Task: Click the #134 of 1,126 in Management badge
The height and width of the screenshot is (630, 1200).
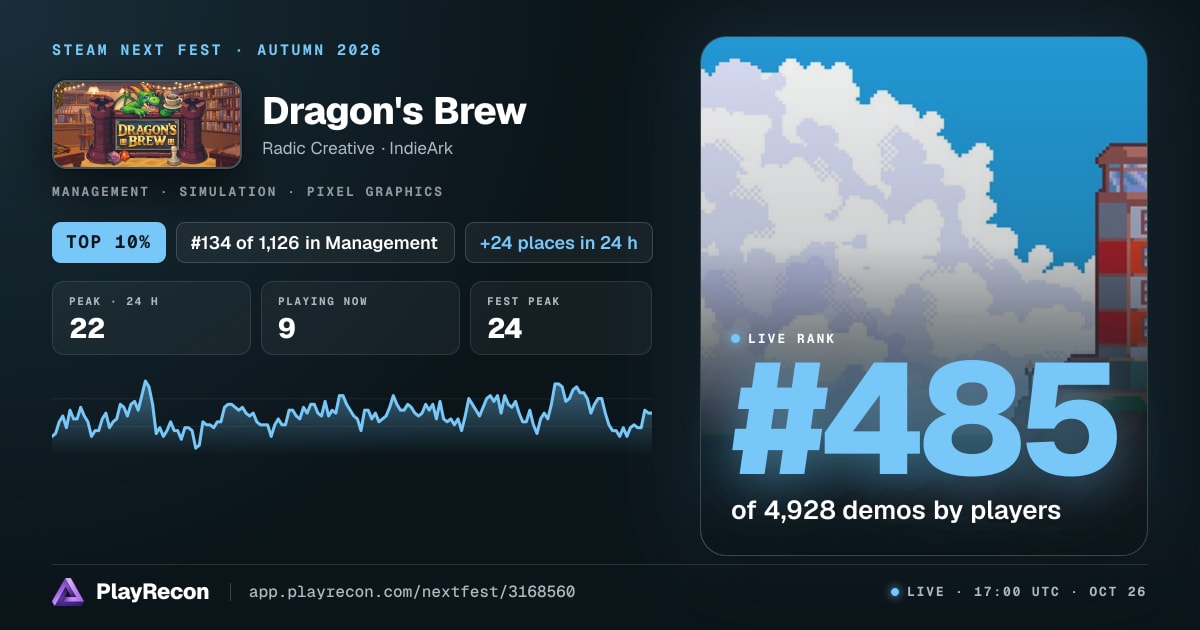Action: pyautogui.click(x=315, y=242)
